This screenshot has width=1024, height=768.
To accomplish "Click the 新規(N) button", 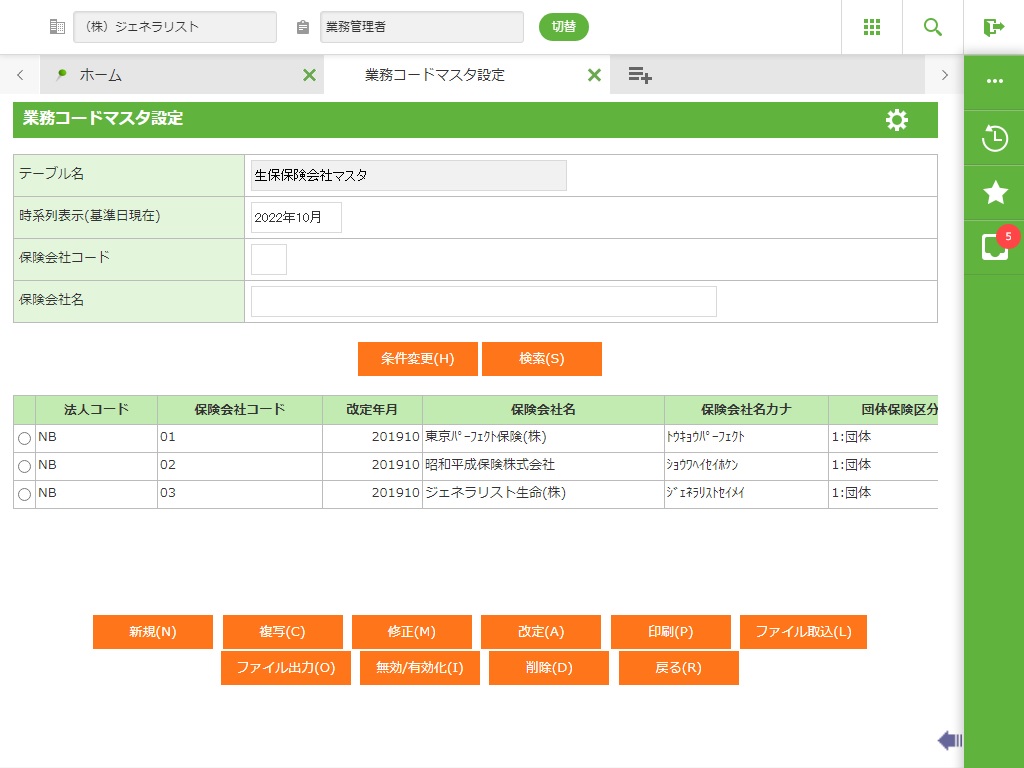I will pos(153,632).
